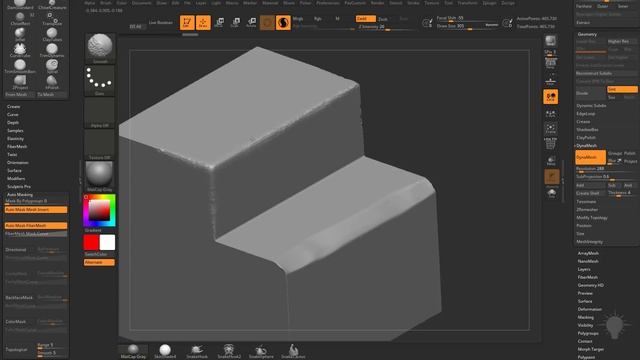Open the Alpha Off picker
640x360 pixels.
tap(99, 113)
